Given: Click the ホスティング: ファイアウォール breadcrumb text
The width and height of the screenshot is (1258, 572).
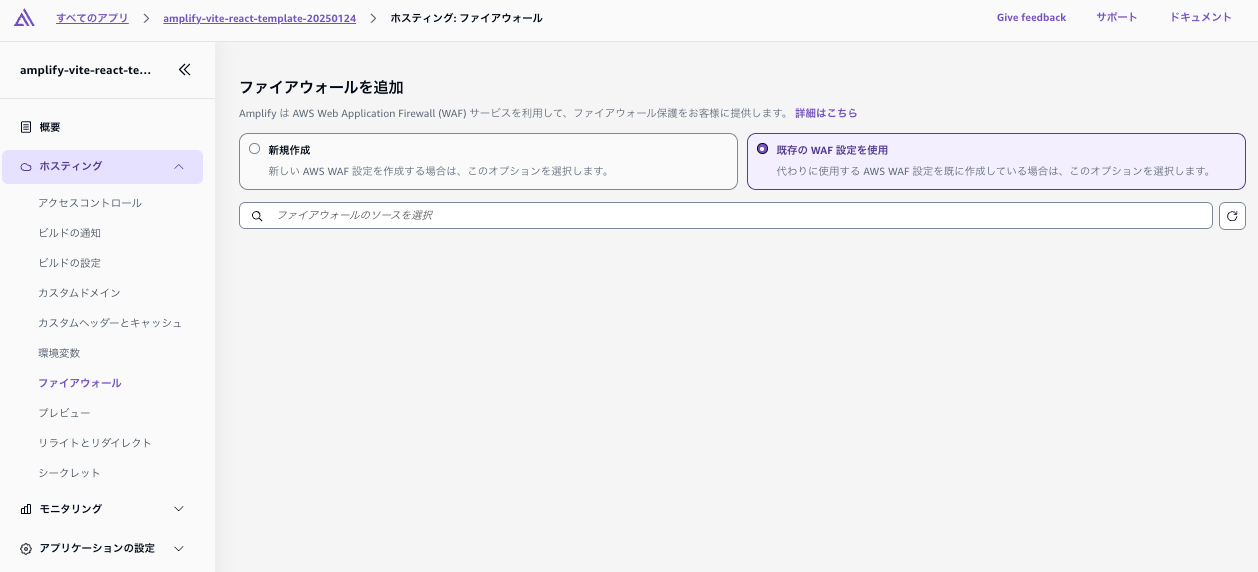Looking at the screenshot, I should pyautogui.click(x=466, y=18).
